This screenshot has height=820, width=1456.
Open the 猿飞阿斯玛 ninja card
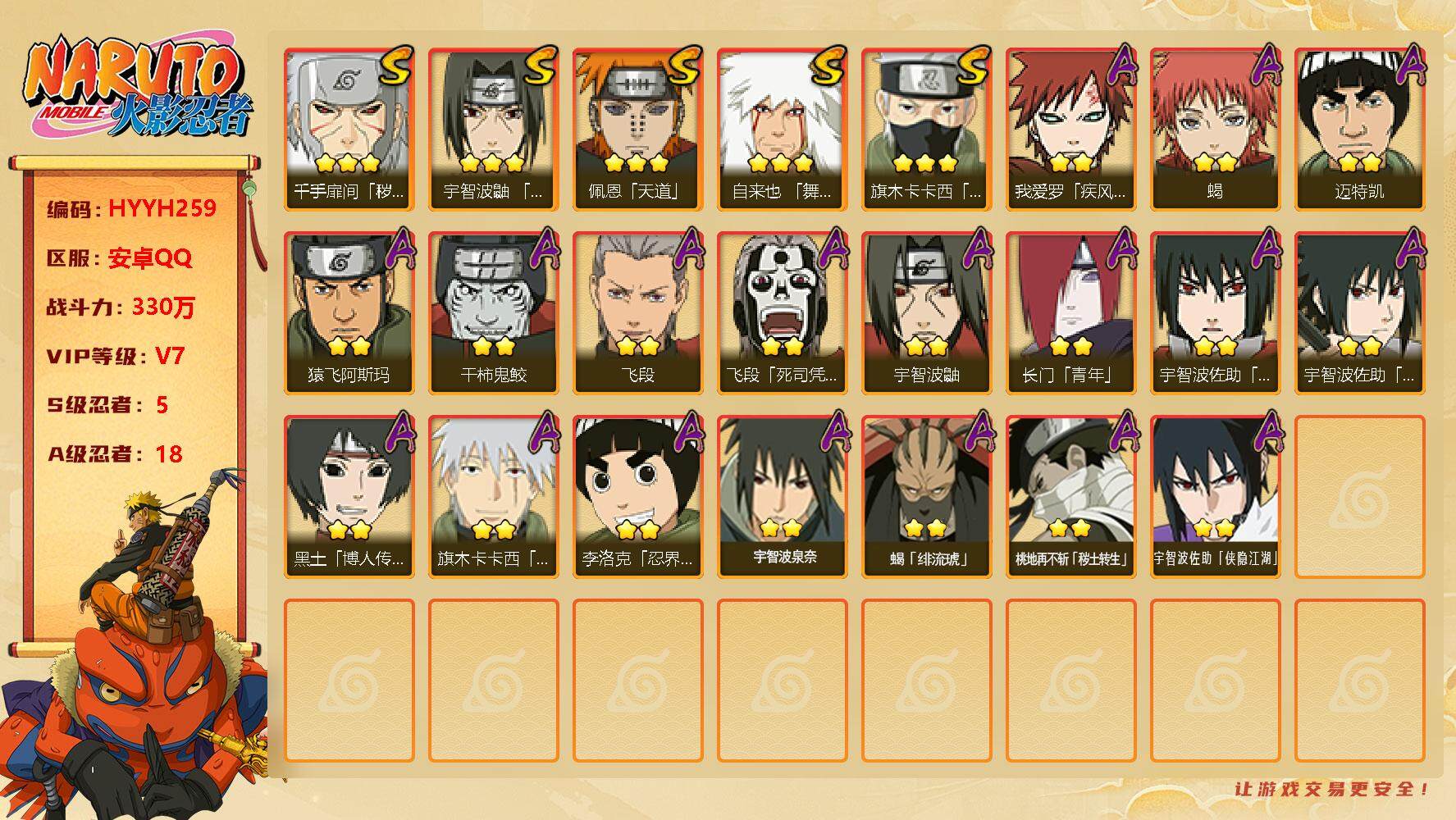pos(349,313)
